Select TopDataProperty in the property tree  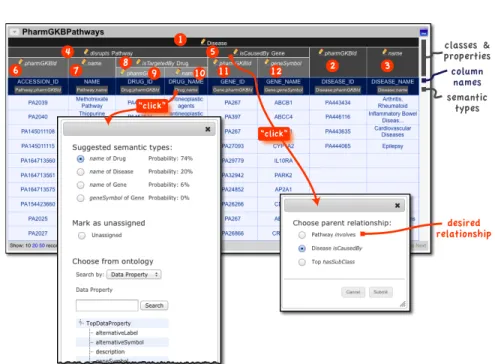(x=108, y=323)
